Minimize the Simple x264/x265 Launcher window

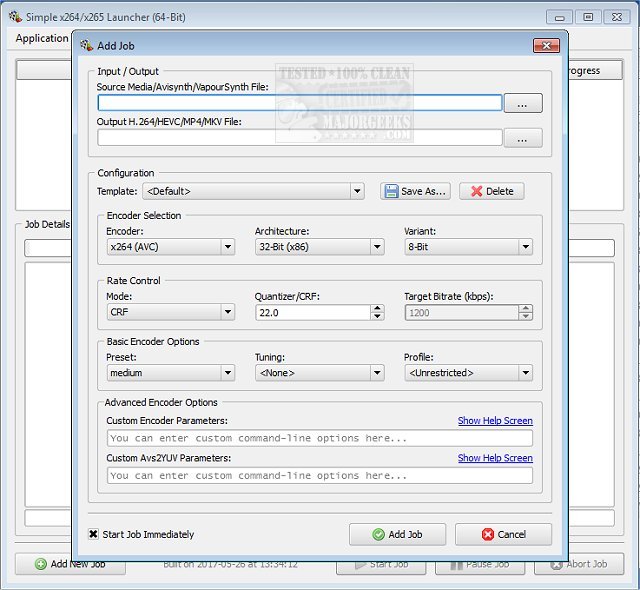[560, 18]
